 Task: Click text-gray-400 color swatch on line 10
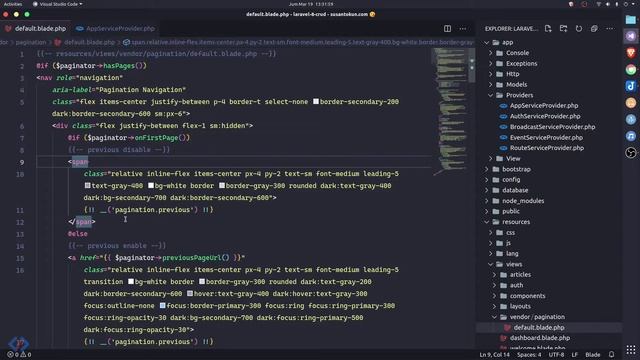coord(87,186)
